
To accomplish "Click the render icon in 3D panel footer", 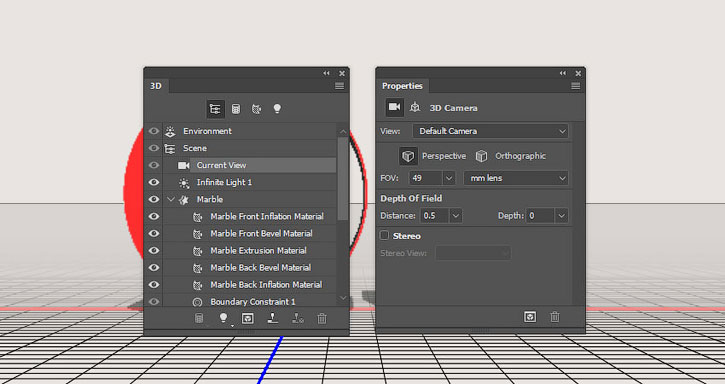I will 247,318.
